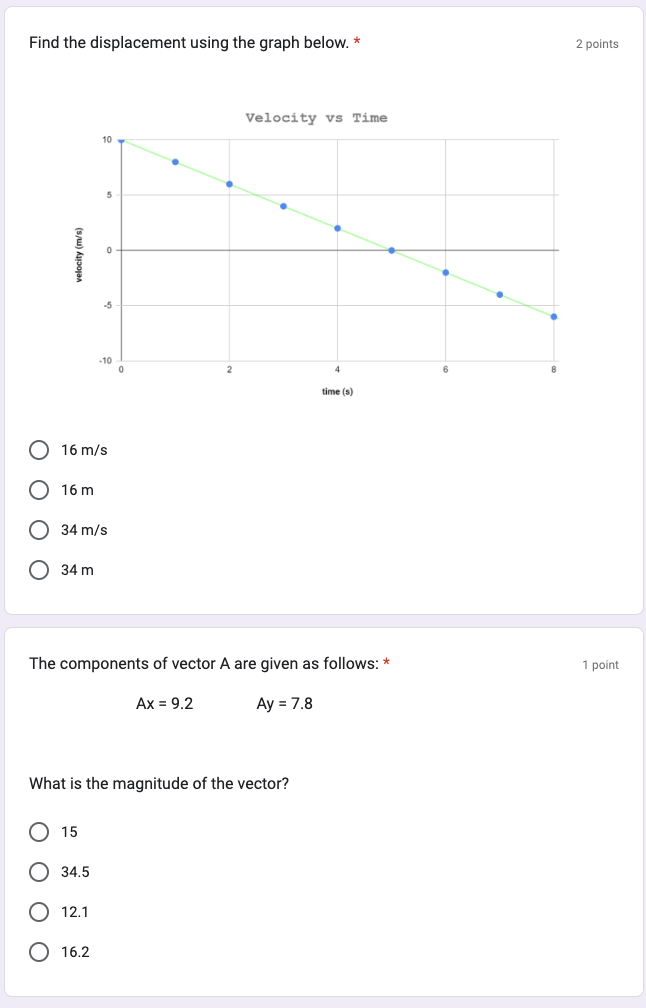646x1008 pixels.
Task: Select the 16 m answer option
Action: pos(39,489)
